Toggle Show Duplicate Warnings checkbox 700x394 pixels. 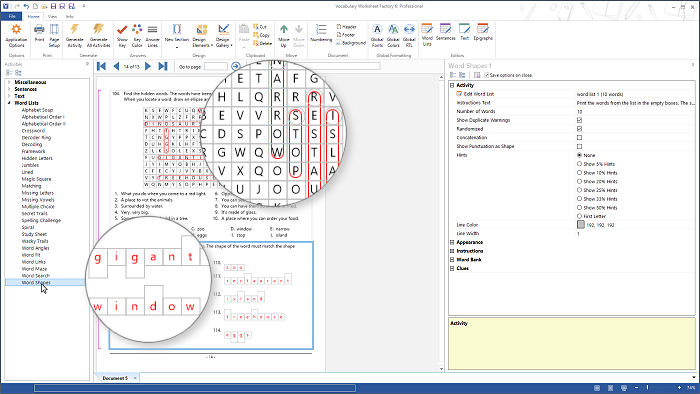pyautogui.click(x=579, y=120)
